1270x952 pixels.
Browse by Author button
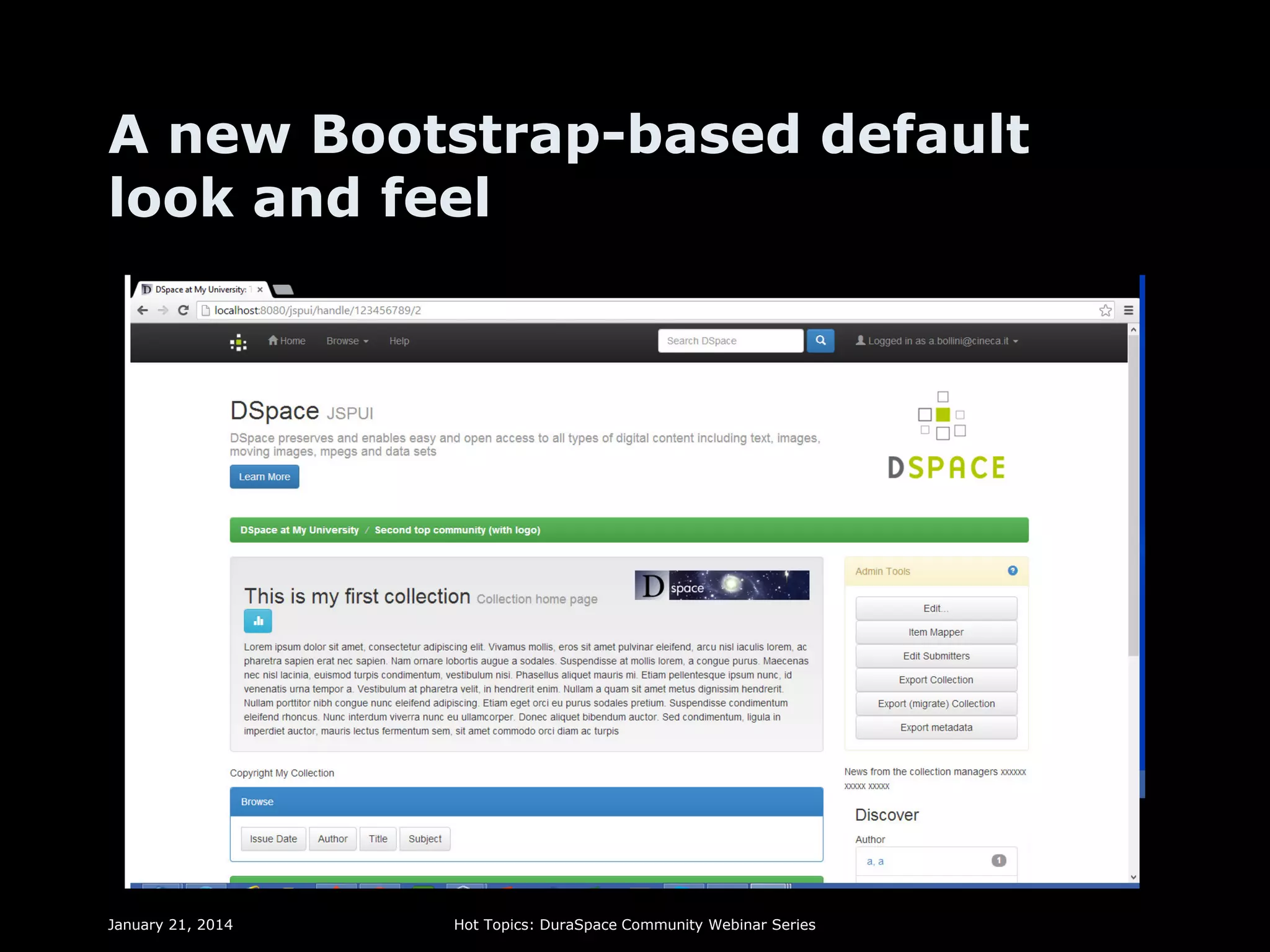[x=333, y=839]
